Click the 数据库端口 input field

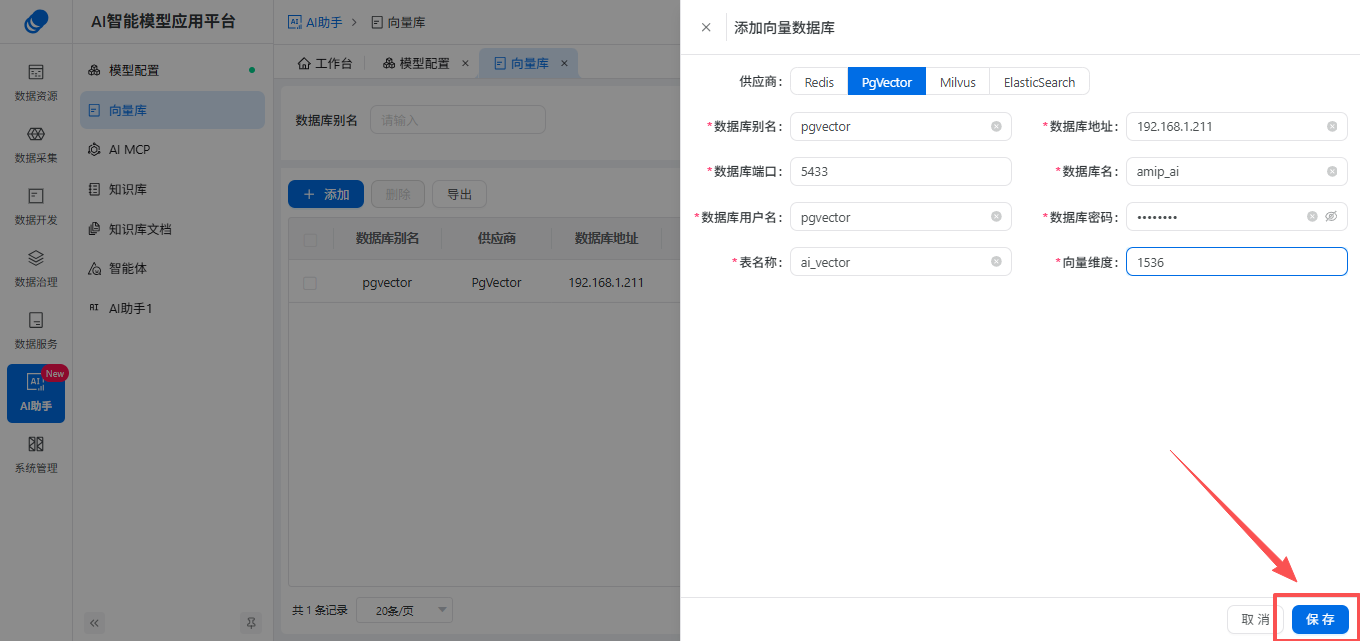tap(901, 171)
